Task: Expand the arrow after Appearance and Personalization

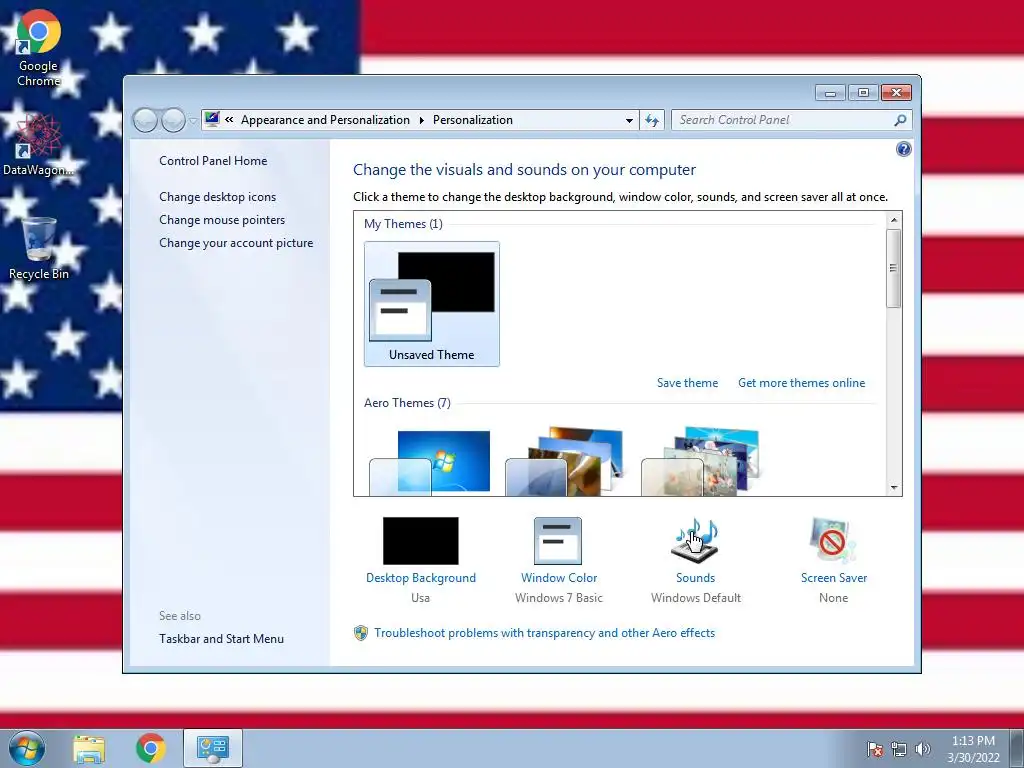Action: pos(421,120)
